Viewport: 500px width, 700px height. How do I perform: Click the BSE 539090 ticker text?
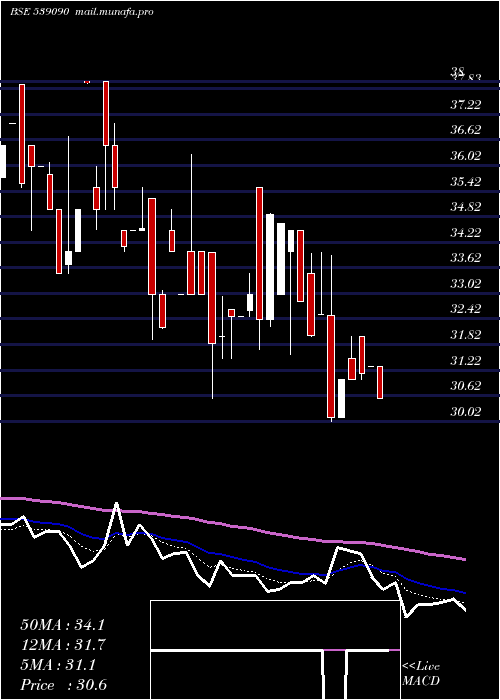[x=39, y=12]
